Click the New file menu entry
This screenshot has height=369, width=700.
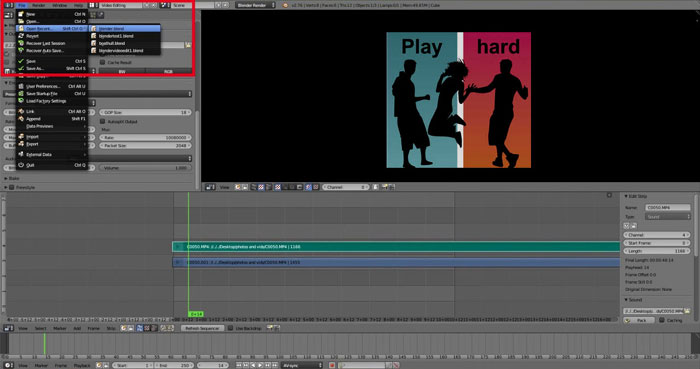[x=52, y=14]
